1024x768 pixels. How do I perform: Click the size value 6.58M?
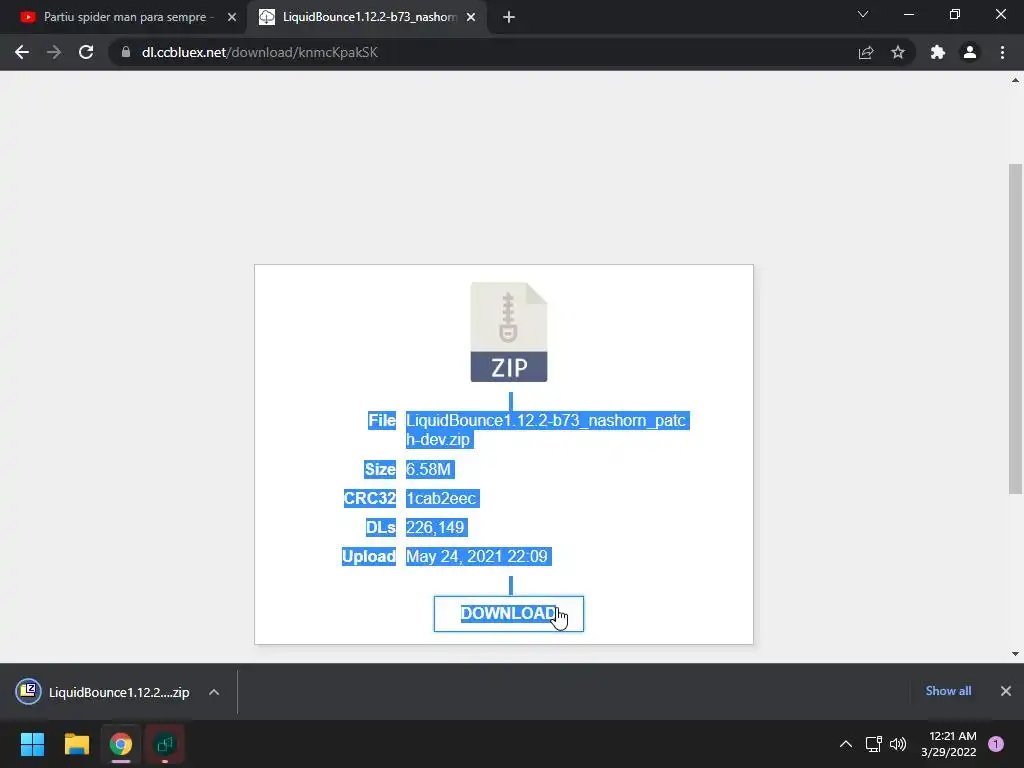(429, 470)
